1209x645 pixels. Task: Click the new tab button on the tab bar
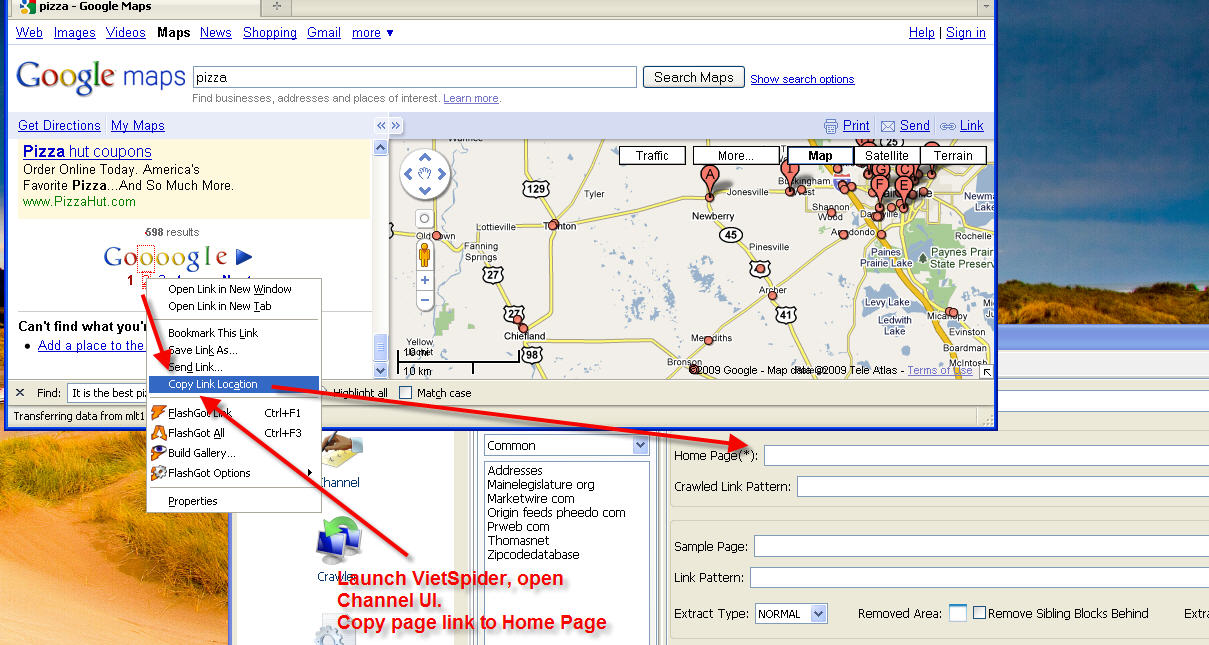coord(277,7)
